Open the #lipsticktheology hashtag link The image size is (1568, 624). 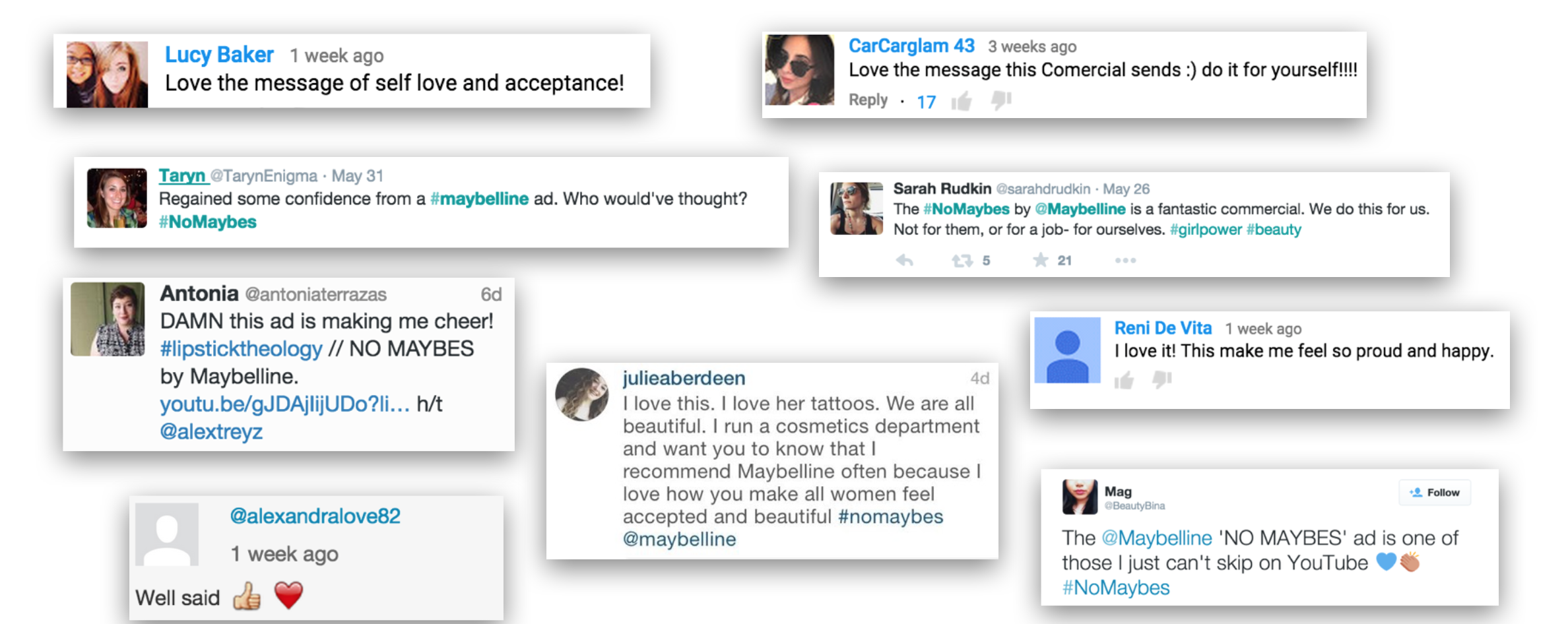tap(242, 349)
